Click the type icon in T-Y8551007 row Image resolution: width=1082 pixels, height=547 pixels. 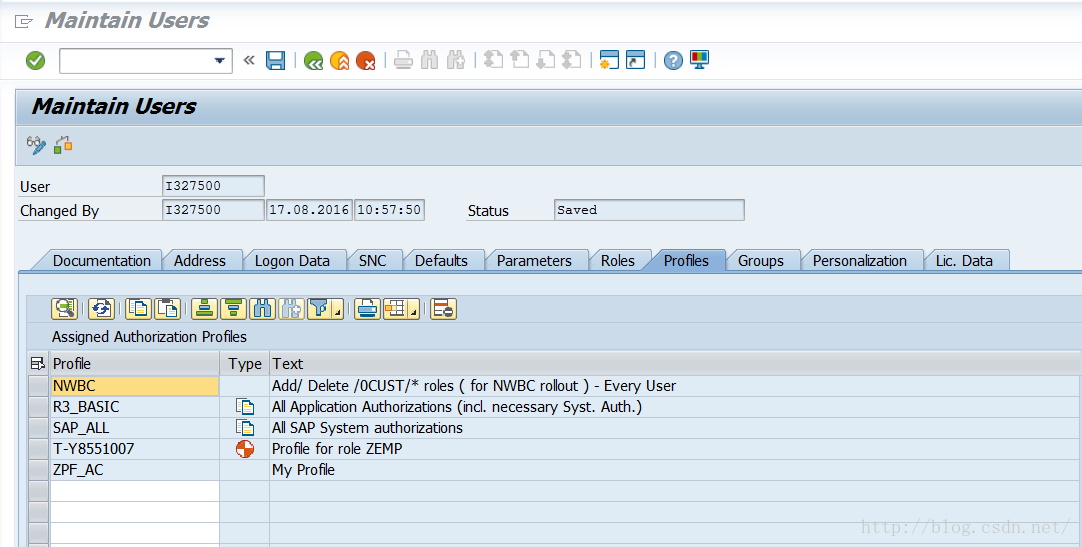click(245, 449)
